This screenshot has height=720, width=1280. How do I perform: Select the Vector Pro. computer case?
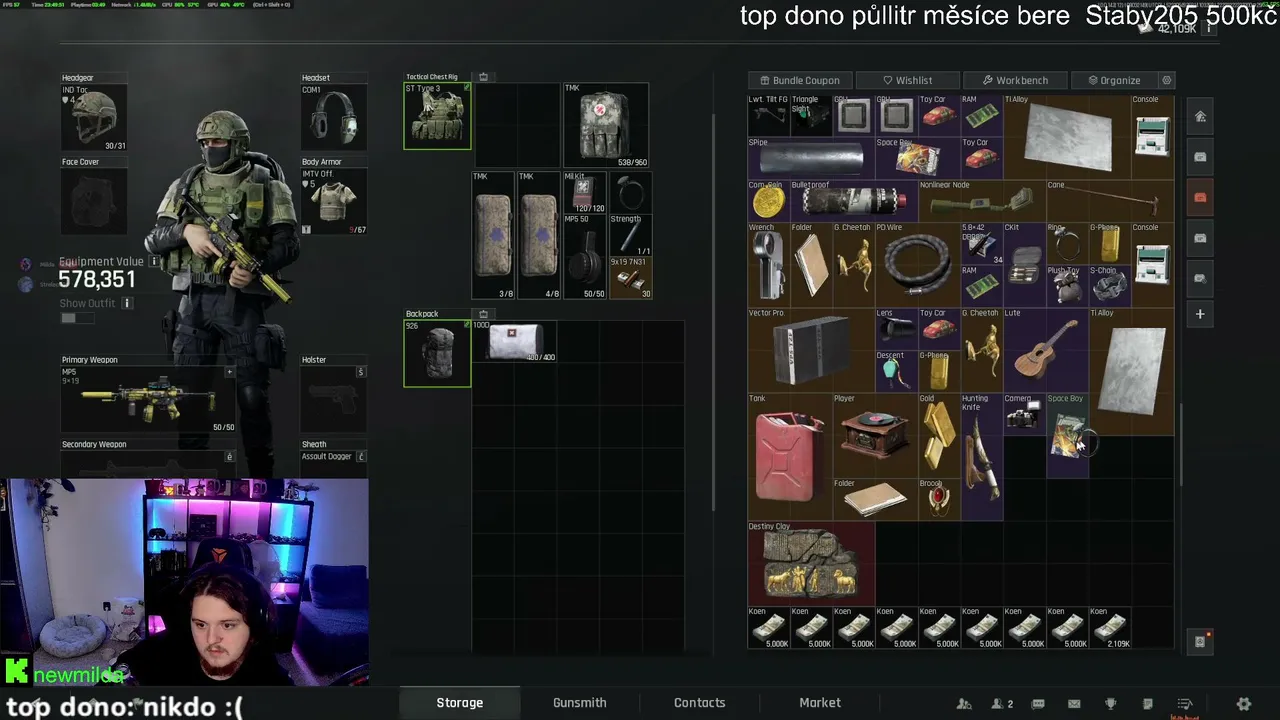point(811,350)
